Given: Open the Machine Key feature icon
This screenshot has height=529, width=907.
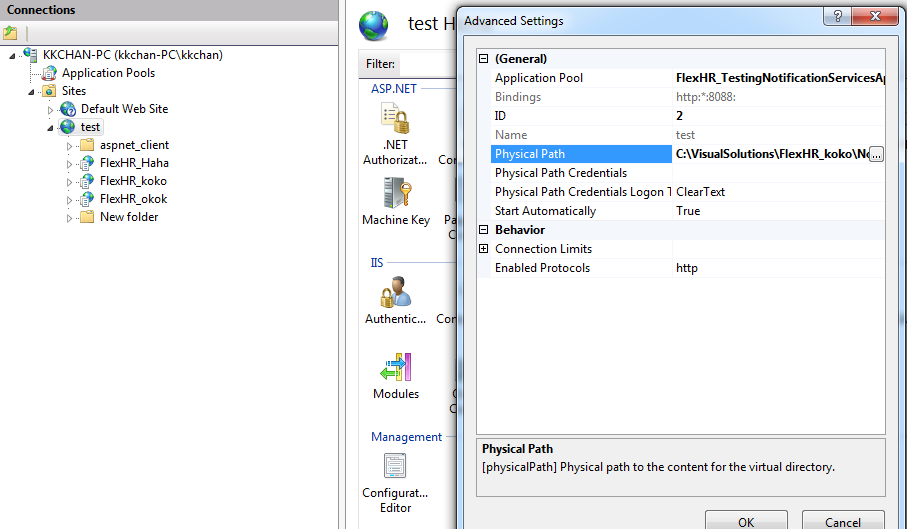Looking at the screenshot, I should (x=397, y=193).
